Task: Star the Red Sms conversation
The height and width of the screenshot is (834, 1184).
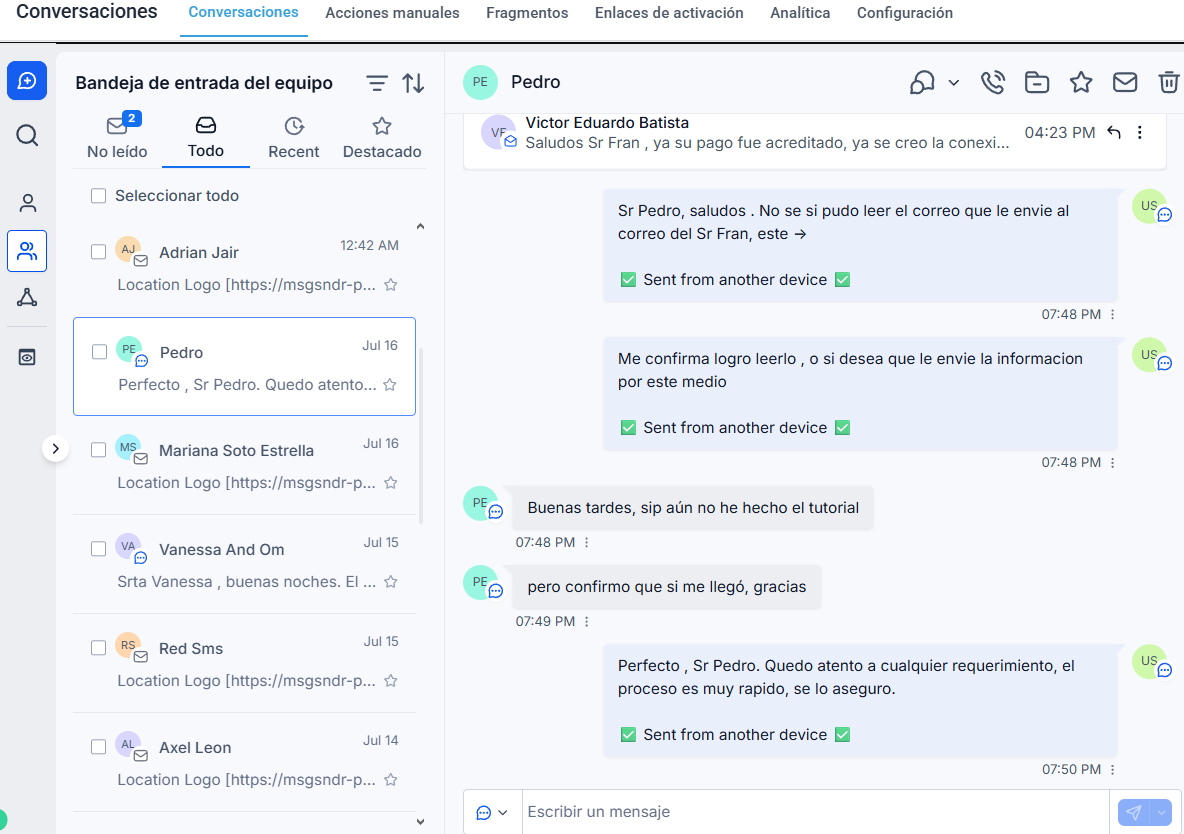Action: pos(390,681)
